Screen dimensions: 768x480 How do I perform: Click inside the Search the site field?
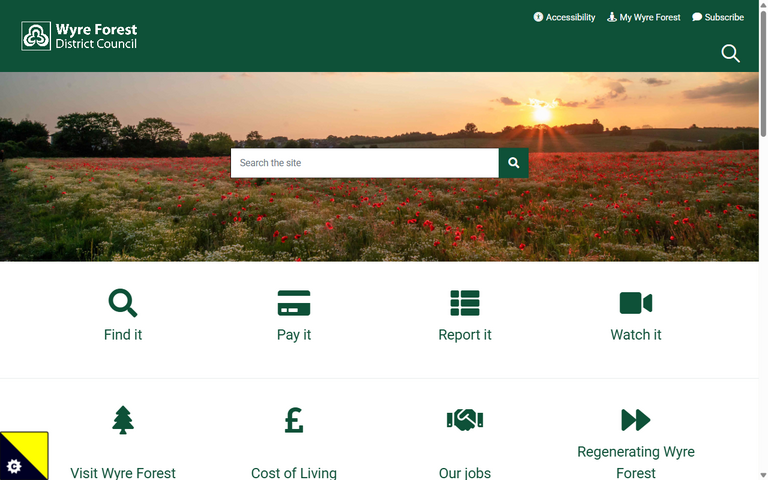pos(364,163)
